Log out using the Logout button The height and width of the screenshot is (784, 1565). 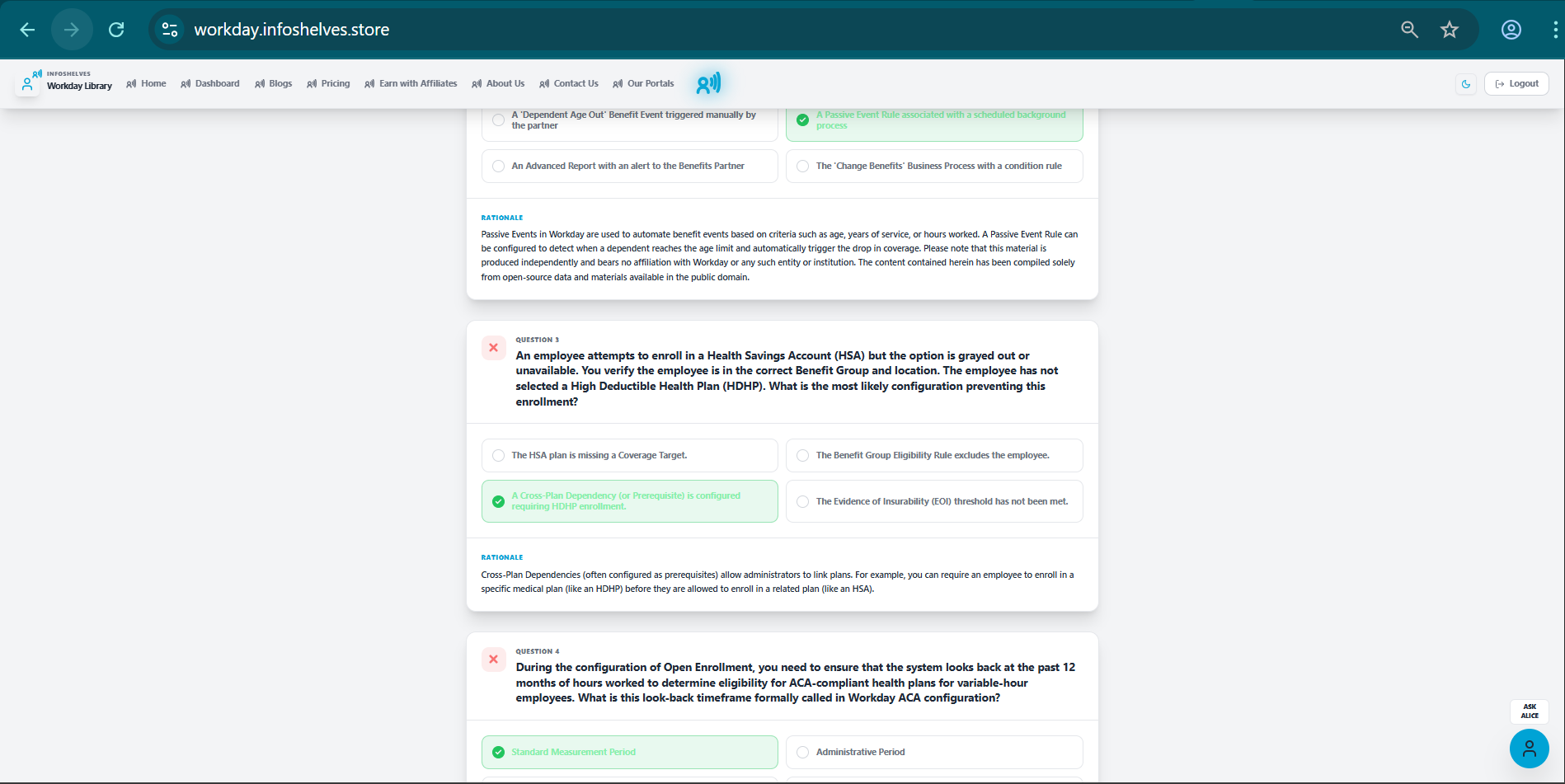pos(1516,83)
